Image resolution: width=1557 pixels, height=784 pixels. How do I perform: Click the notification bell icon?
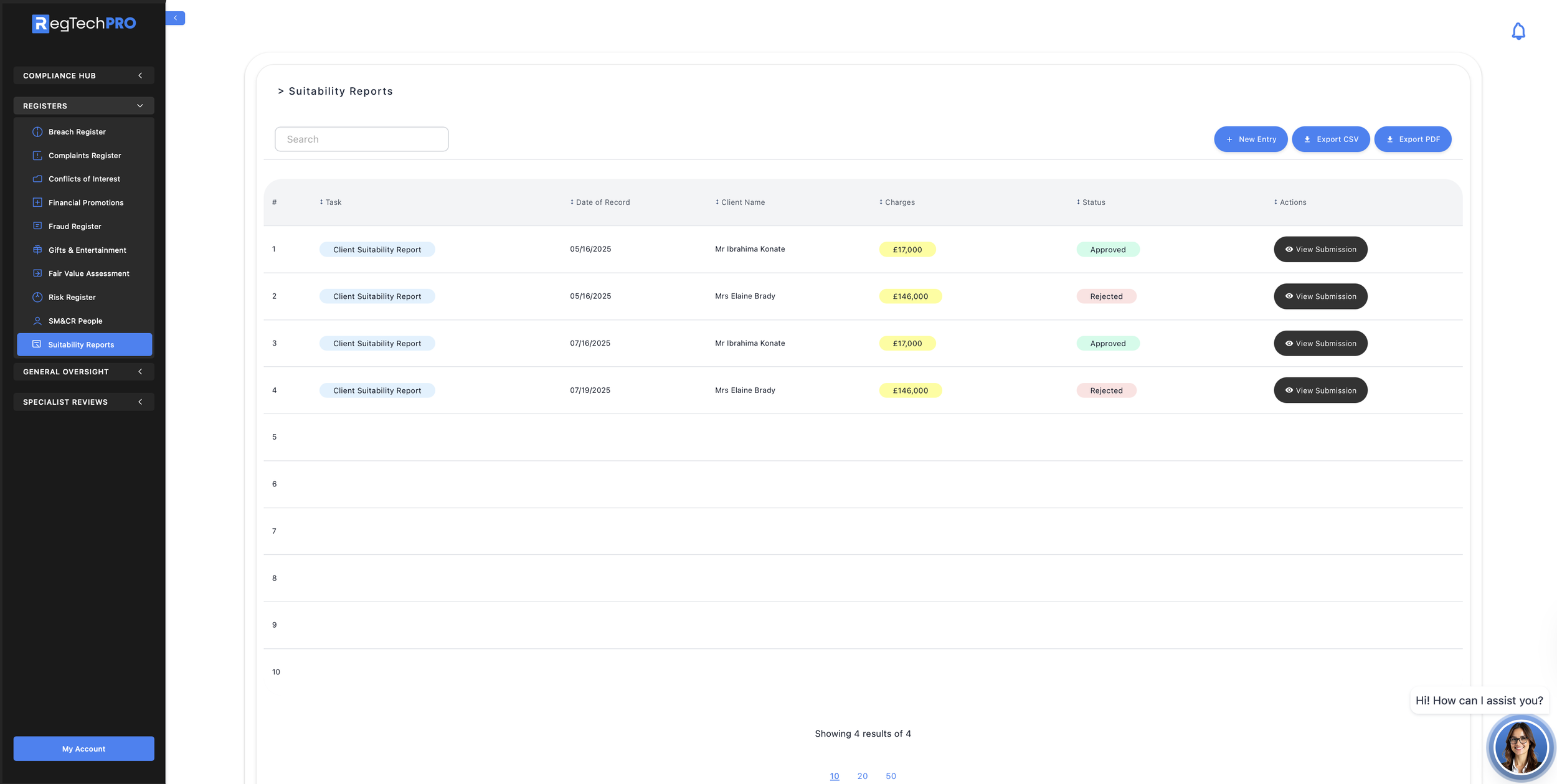click(x=1518, y=31)
